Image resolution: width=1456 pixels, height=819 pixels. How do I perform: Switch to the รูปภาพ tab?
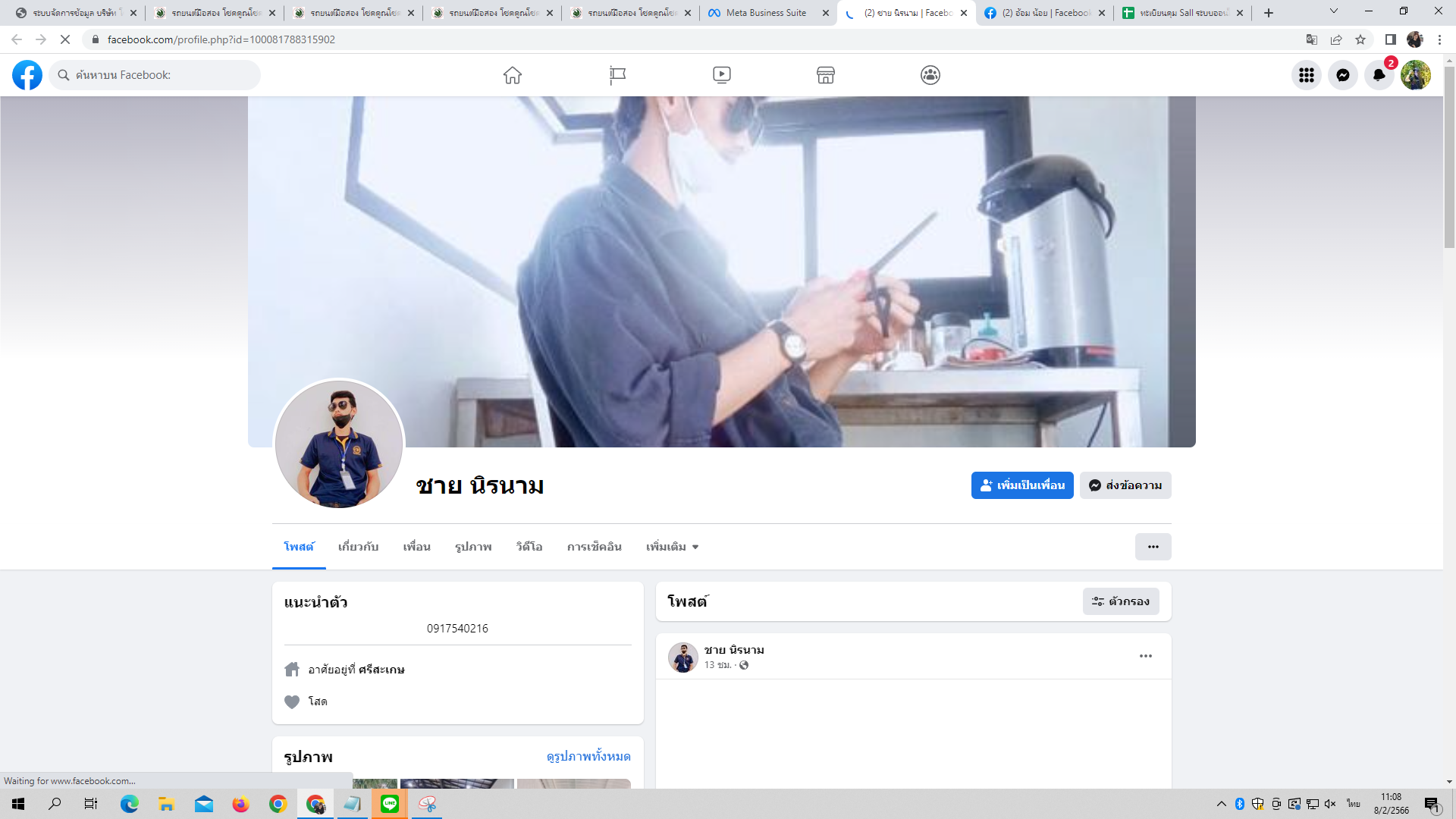(x=473, y=547)
